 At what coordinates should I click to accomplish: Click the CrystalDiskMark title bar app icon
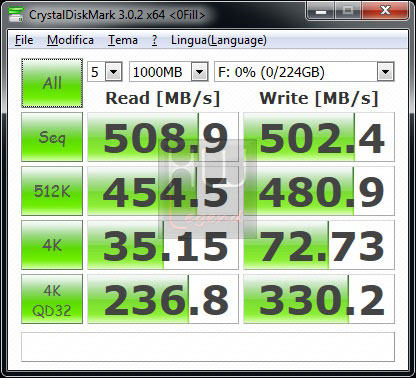click(x=16, y=14)
